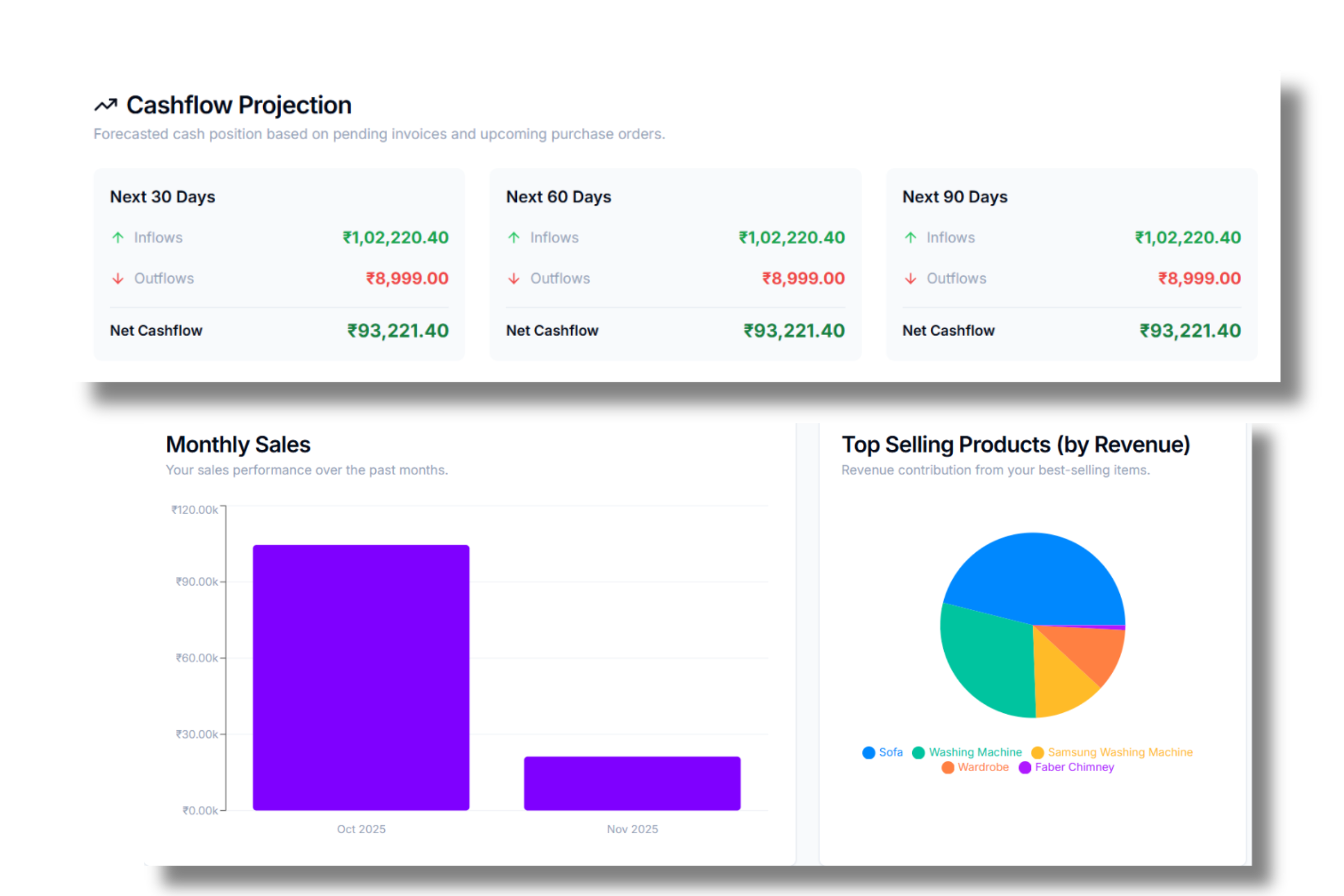Open the Top Selling Products panel

pyautogui.click(x=1016, y=444)
